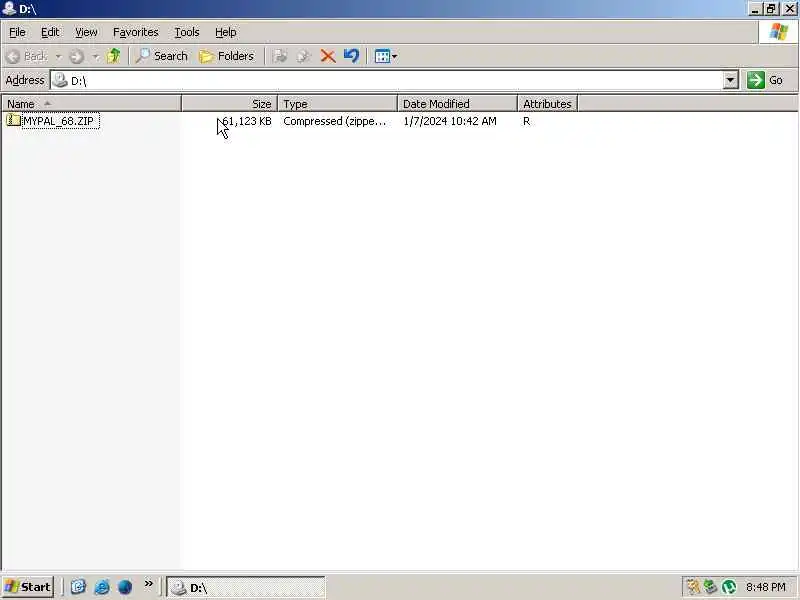Click the blue Undo arrow
This screenshot has height=600, width=800.
point(351,56)
